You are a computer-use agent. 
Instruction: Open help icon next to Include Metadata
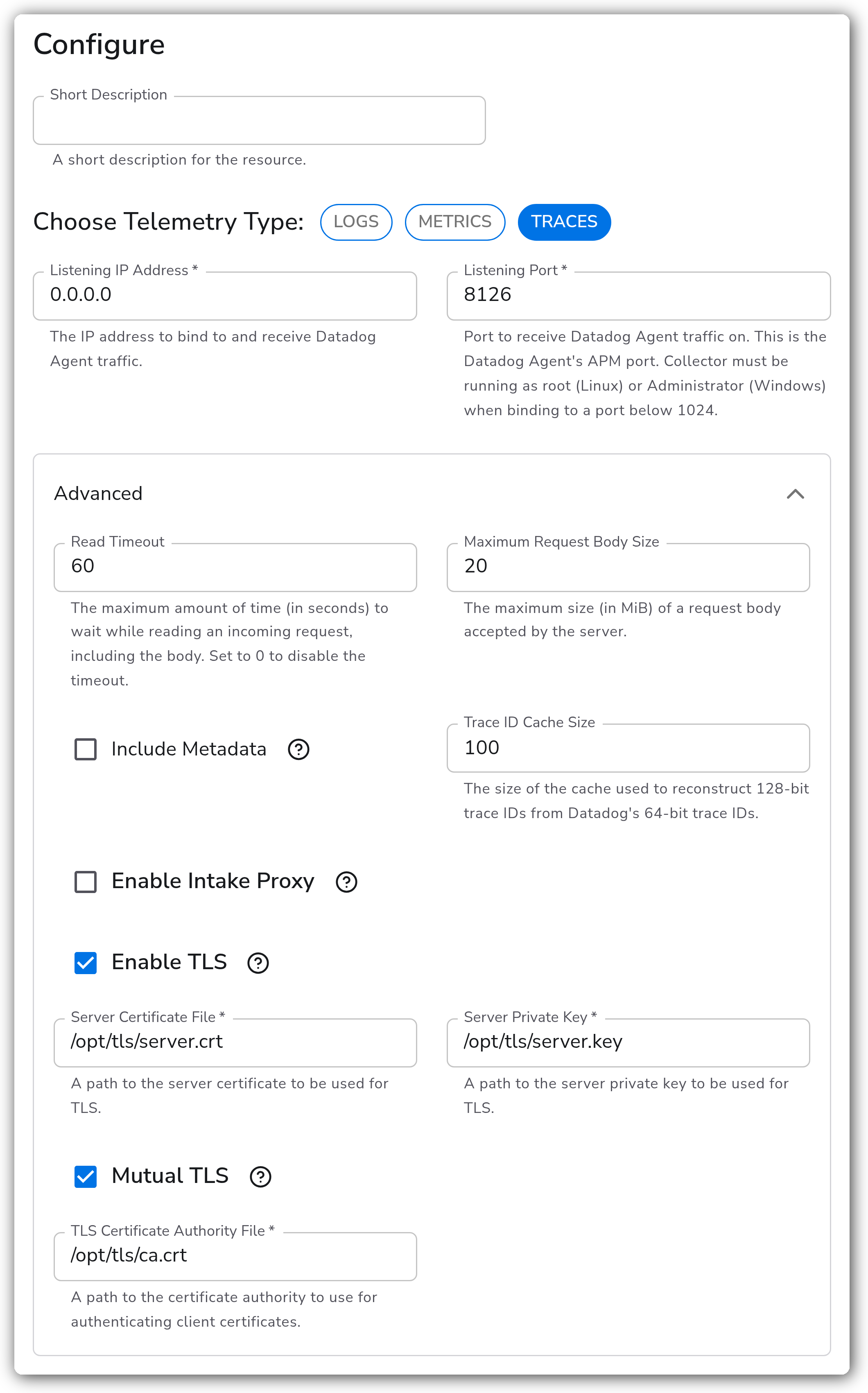click(x=298, y=749)
